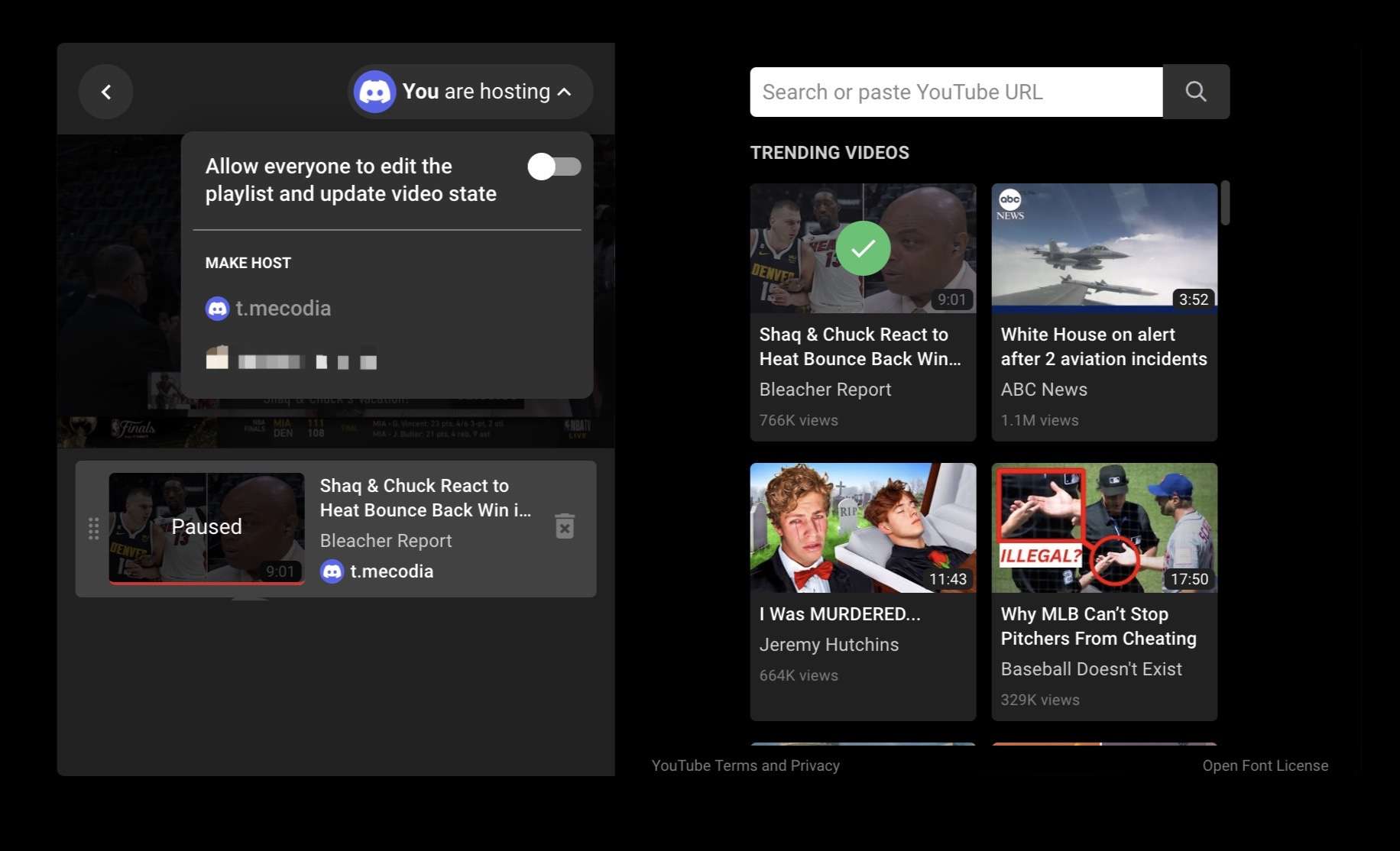Select 'I Was MURDERED...' video thumbnail
The image size is (1400, 851).
pyautogui.click(x=863, y=528)
